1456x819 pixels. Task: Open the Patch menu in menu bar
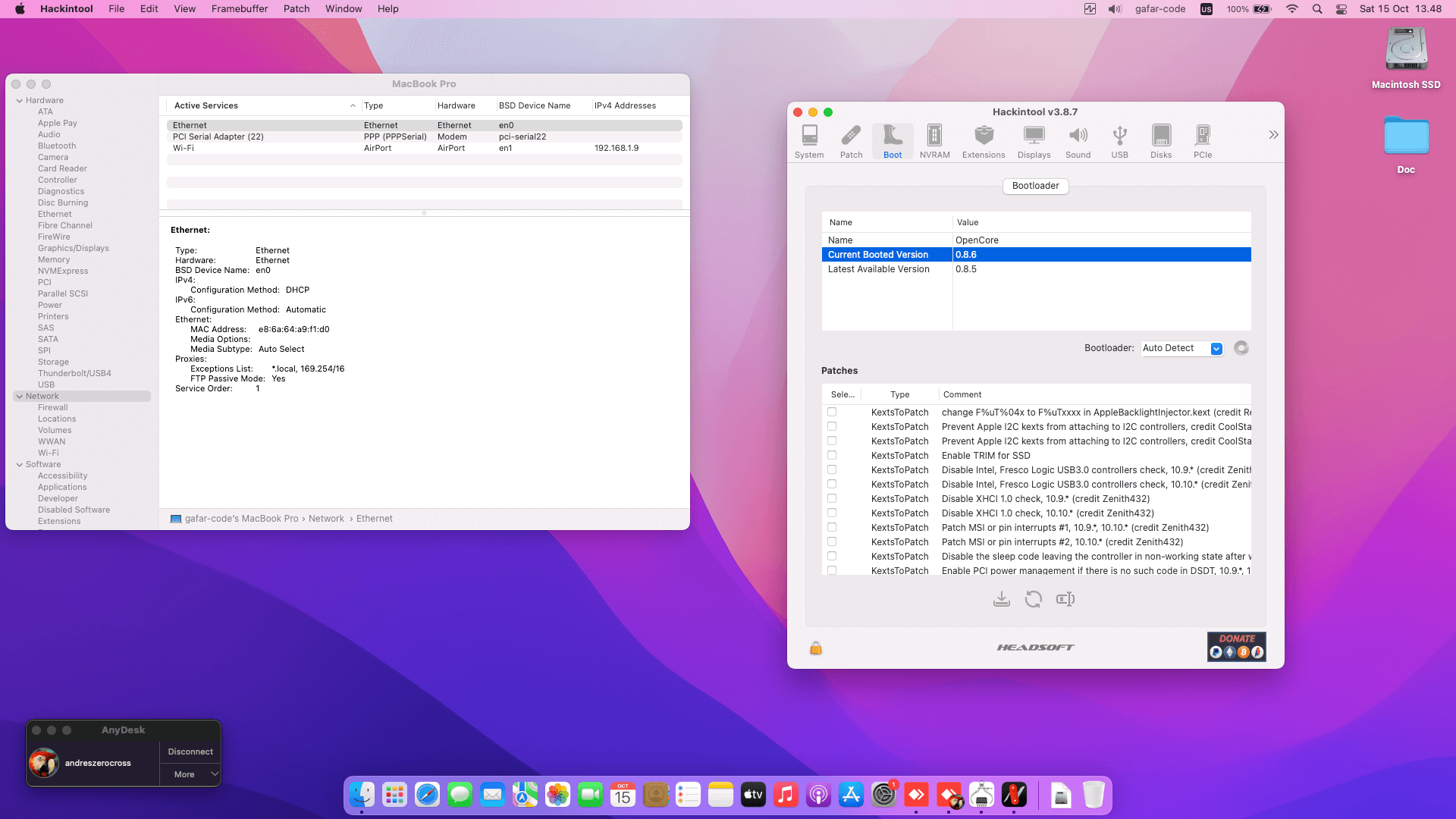click(x=297, y=9)
